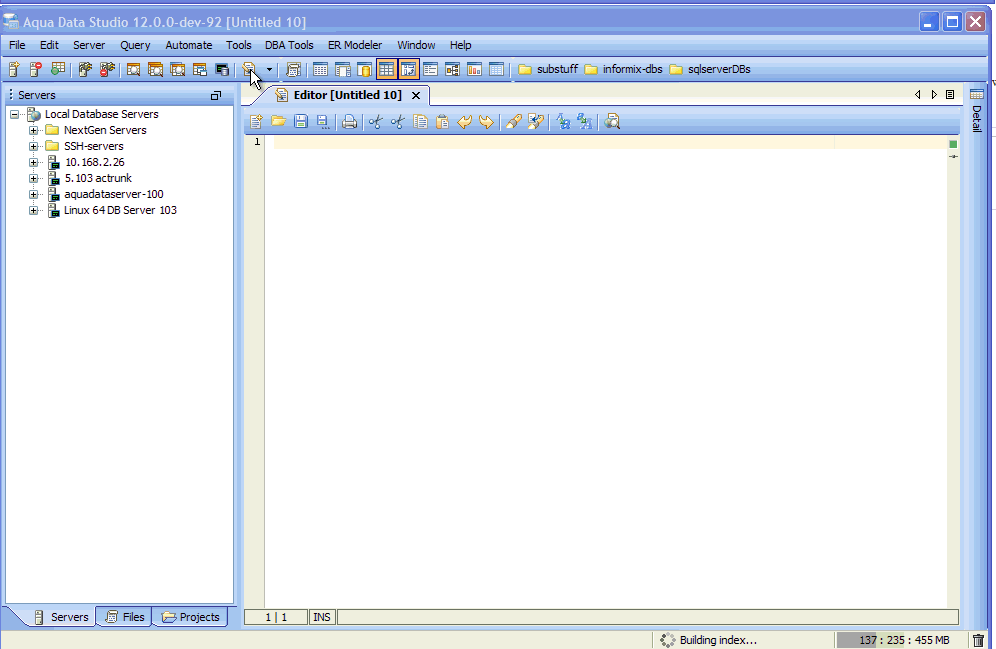Collapse the Local Database Servers node

pos(14,115)
